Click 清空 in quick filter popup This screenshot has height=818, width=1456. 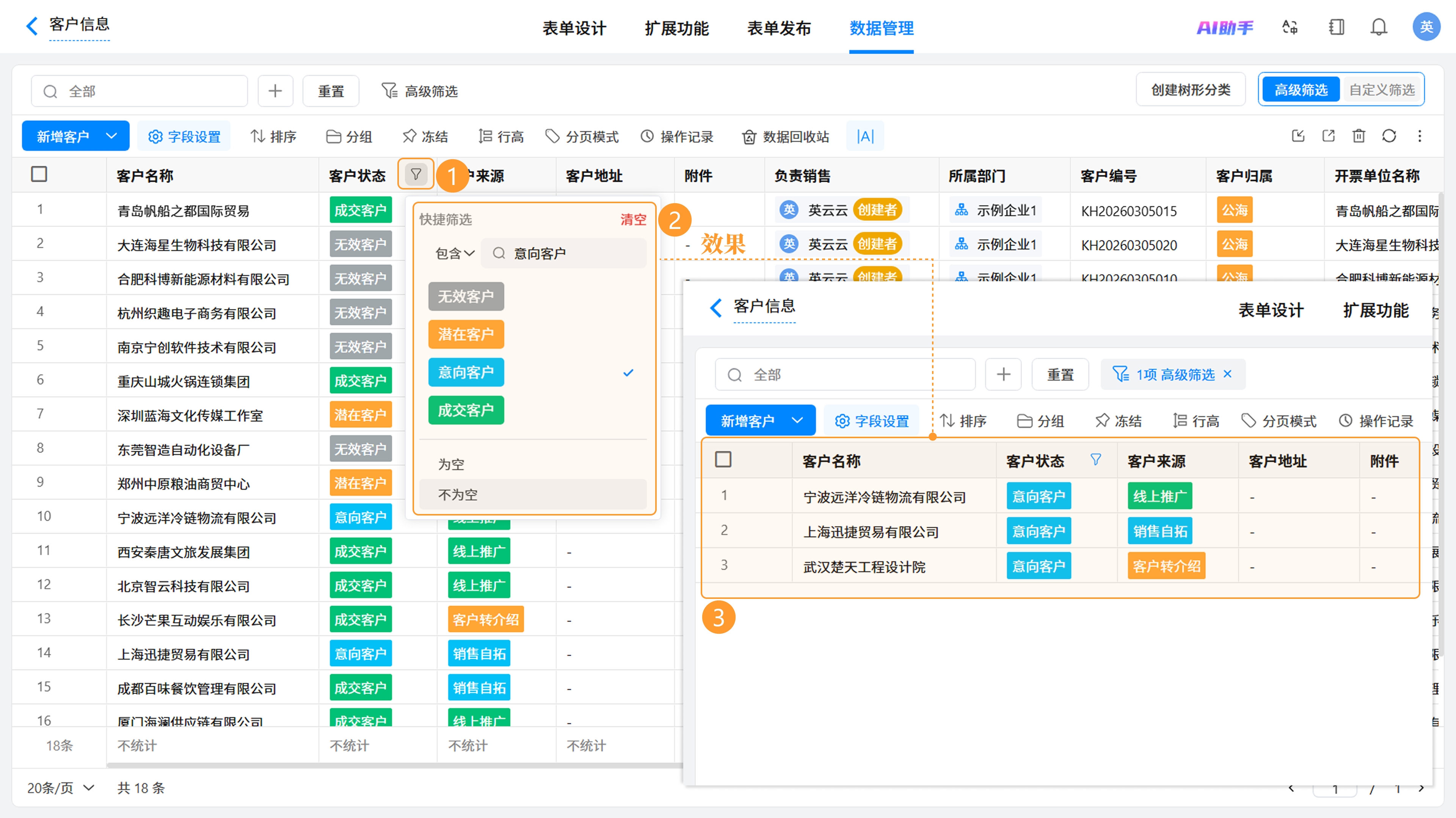[633, 219]
